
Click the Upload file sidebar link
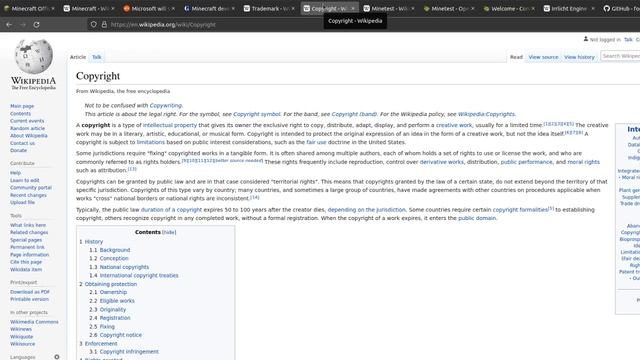(22, 202)
